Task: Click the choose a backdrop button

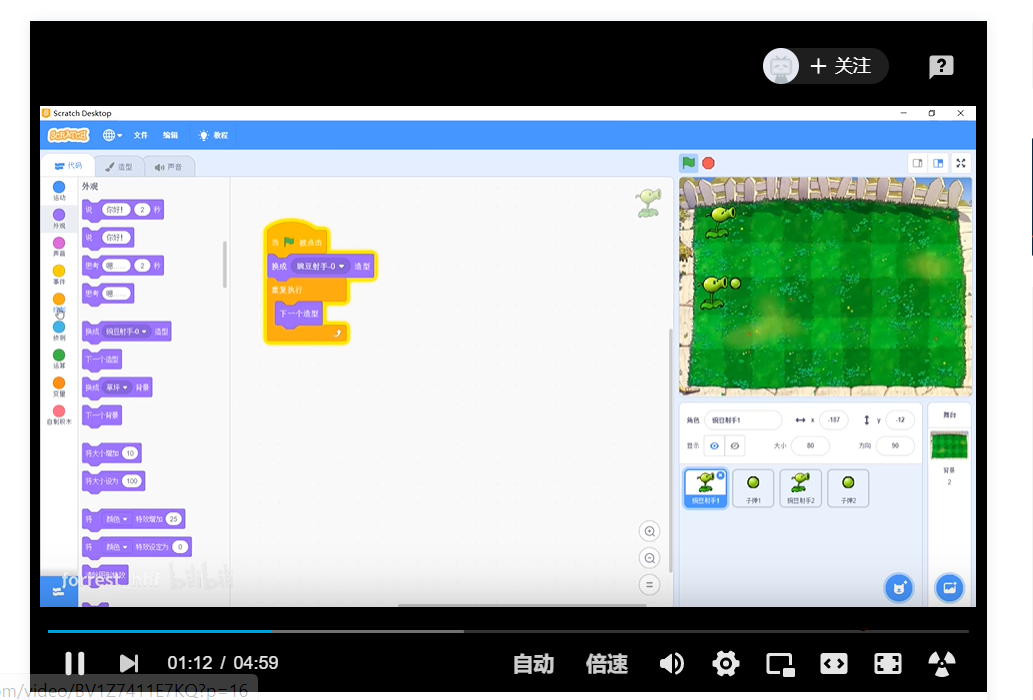Action: coord(949,587)
